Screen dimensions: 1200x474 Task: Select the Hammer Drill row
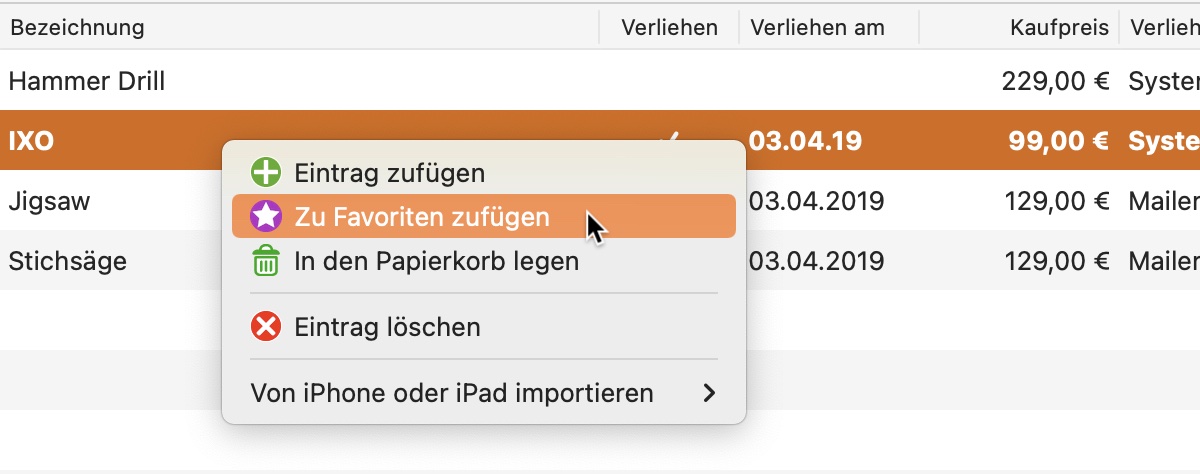point(600,81)
